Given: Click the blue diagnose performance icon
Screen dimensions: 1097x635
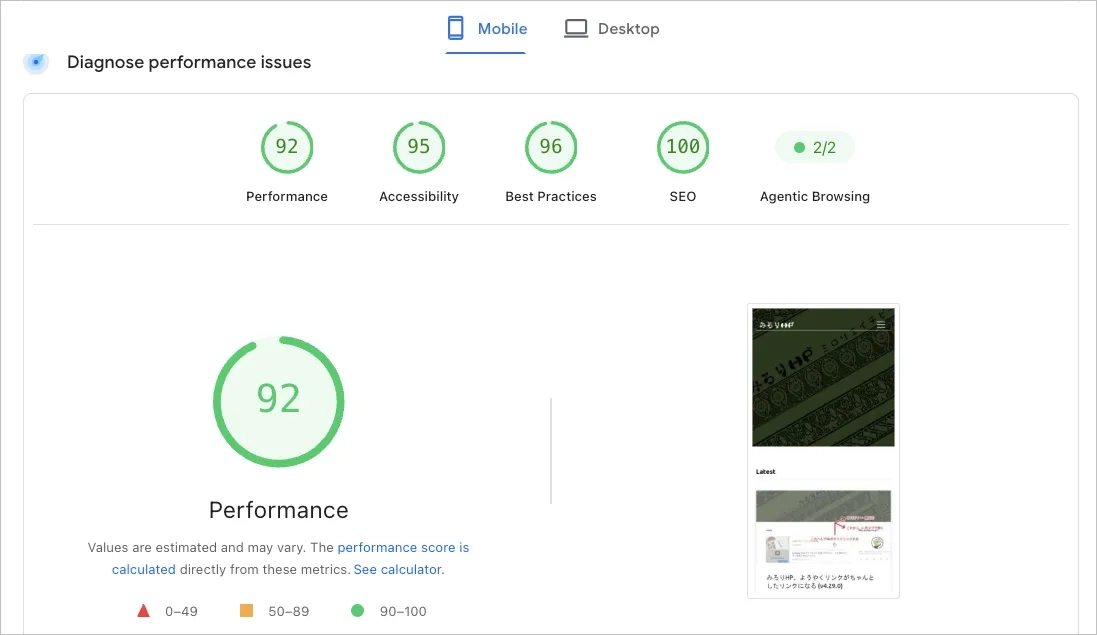Looking at the screenshot, I should [36, 62].
